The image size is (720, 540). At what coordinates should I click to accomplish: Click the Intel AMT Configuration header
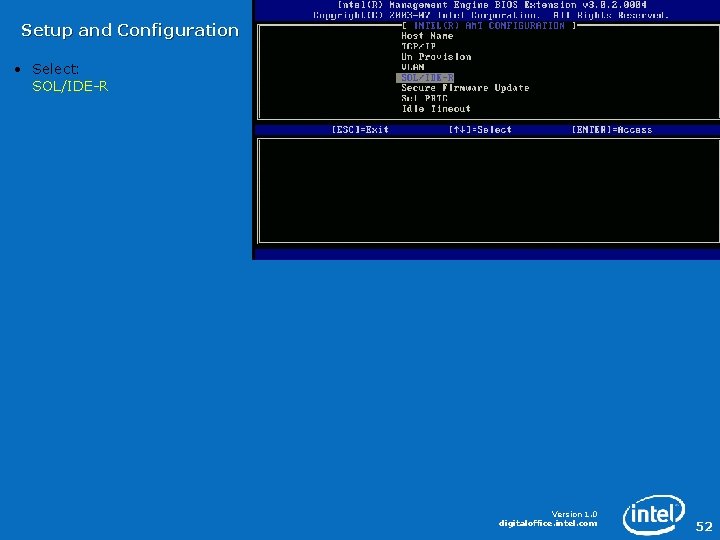(489, 26)
